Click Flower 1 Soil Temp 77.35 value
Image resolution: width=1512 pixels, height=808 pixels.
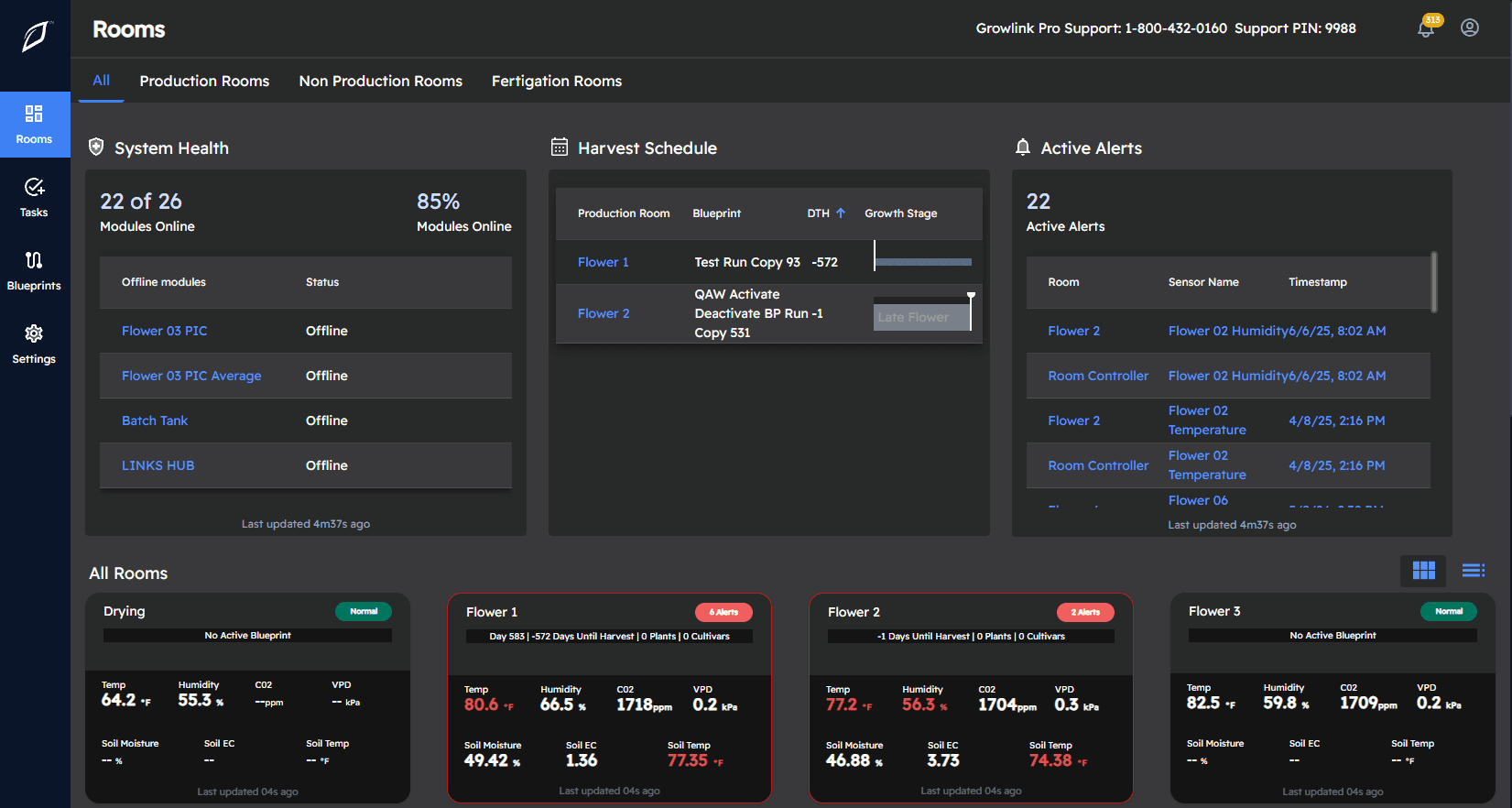pyautogui.click(x=695, y=760)
